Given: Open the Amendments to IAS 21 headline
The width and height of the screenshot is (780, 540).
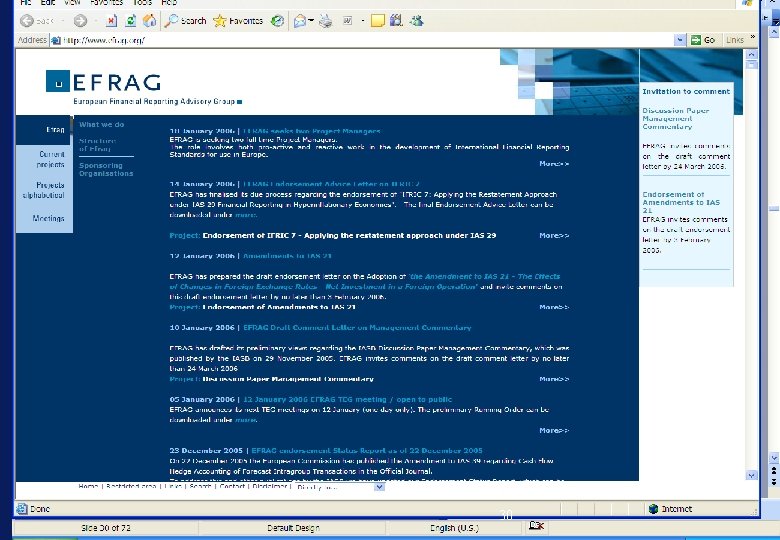Looking at the screenshot, I should (x=287, y=256).
